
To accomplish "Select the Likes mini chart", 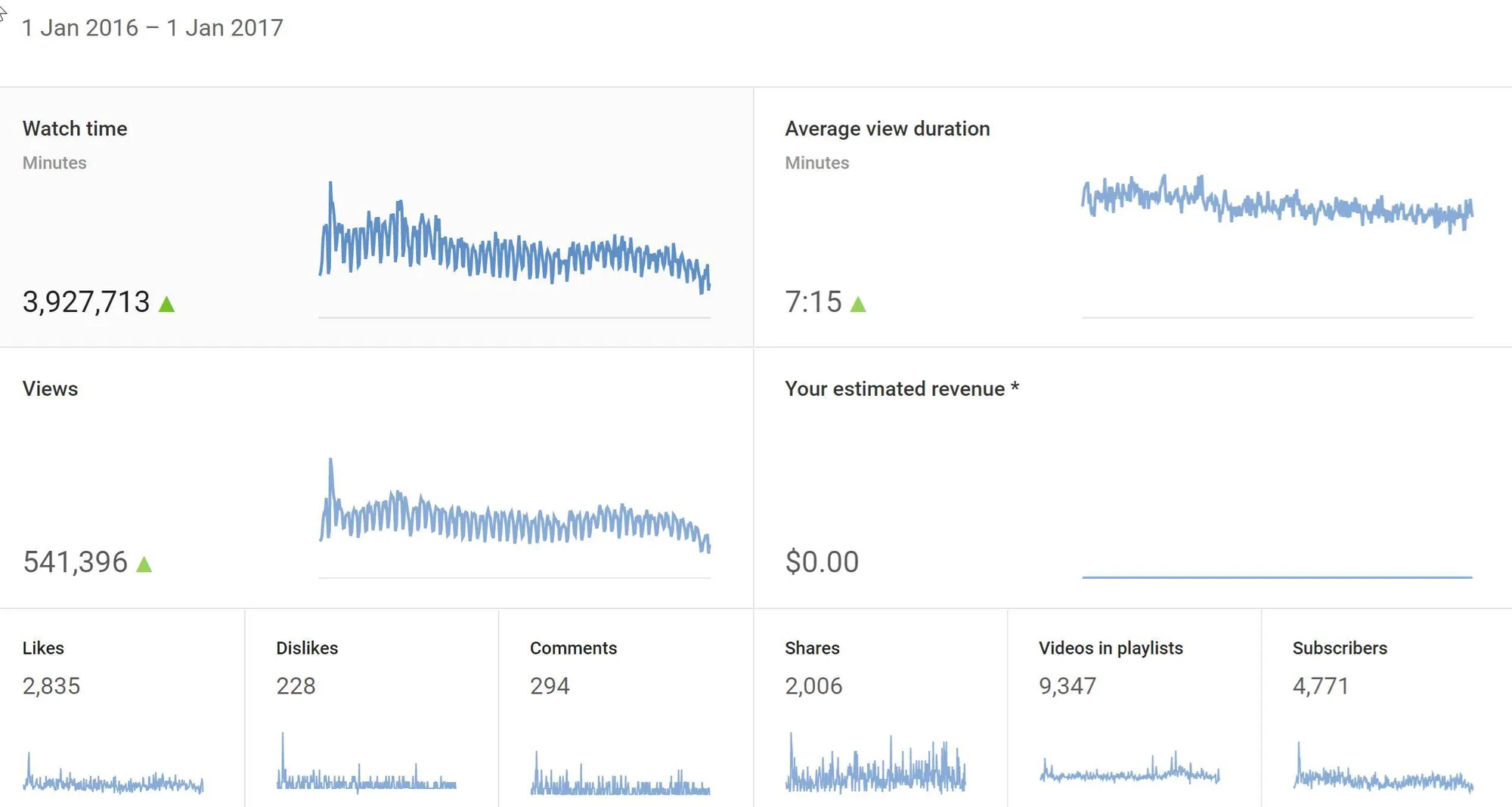I will click(113, 772).
